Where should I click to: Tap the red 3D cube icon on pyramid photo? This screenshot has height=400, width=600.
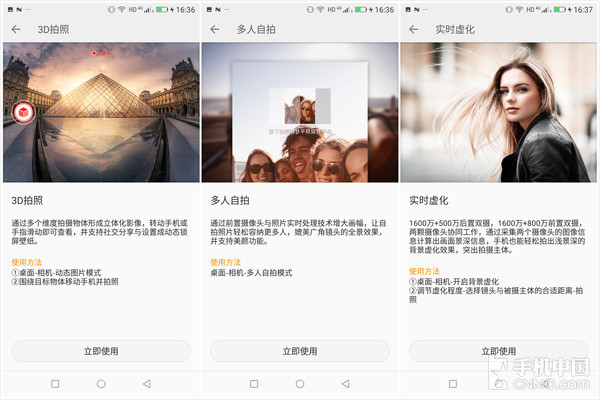pyautogui.click(x=24, y=112)
